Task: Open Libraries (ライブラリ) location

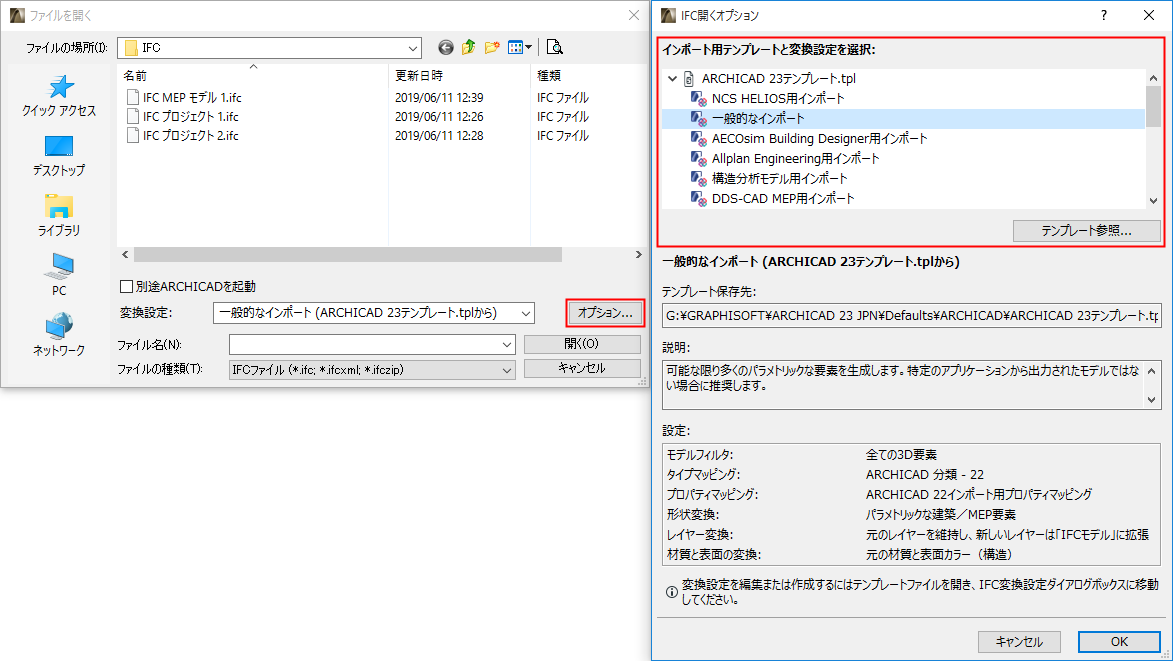Action: [59, 215]
